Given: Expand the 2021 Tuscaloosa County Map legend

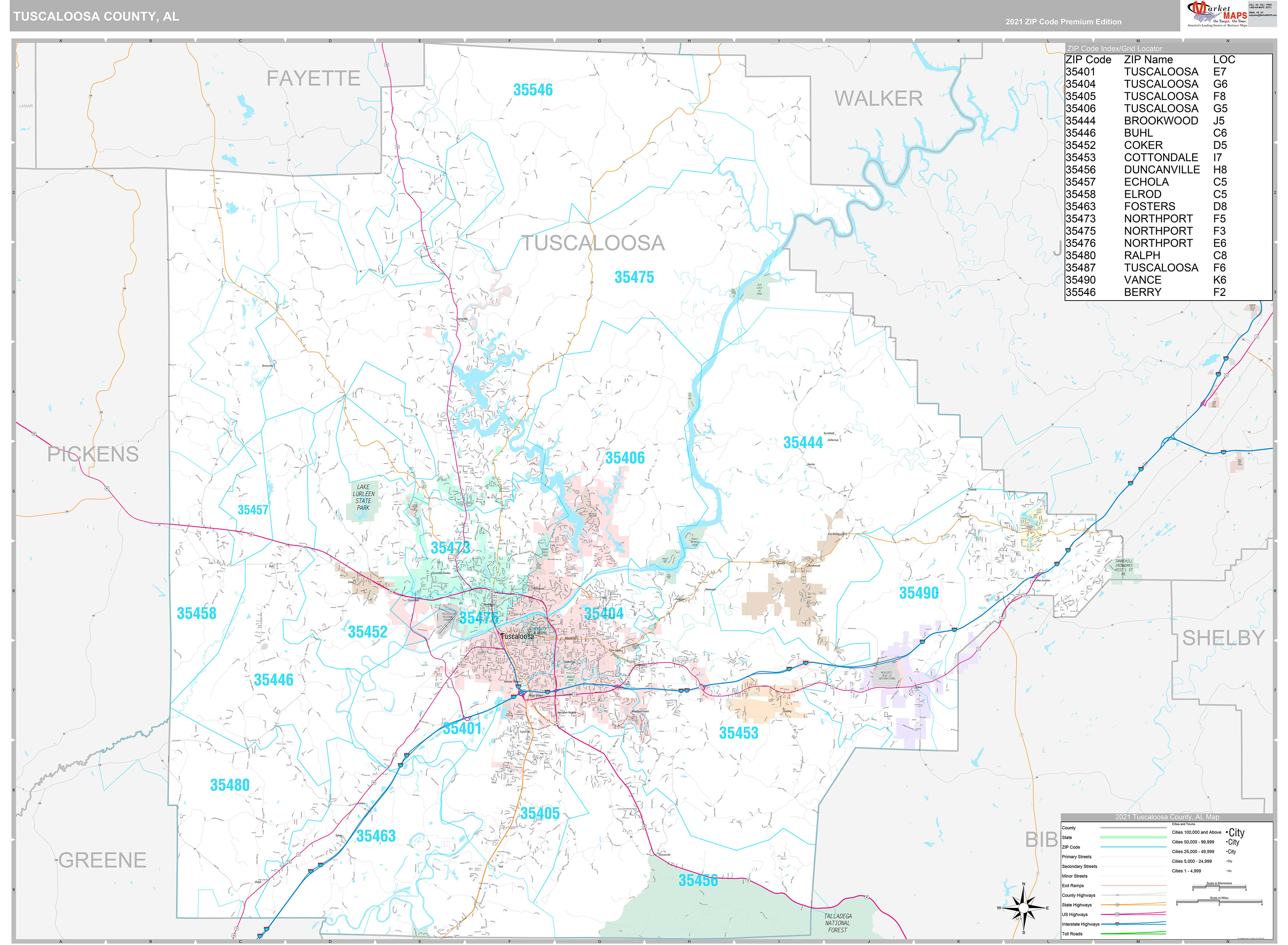Looking at the screenshot, I should click(x=1167, y=817).
